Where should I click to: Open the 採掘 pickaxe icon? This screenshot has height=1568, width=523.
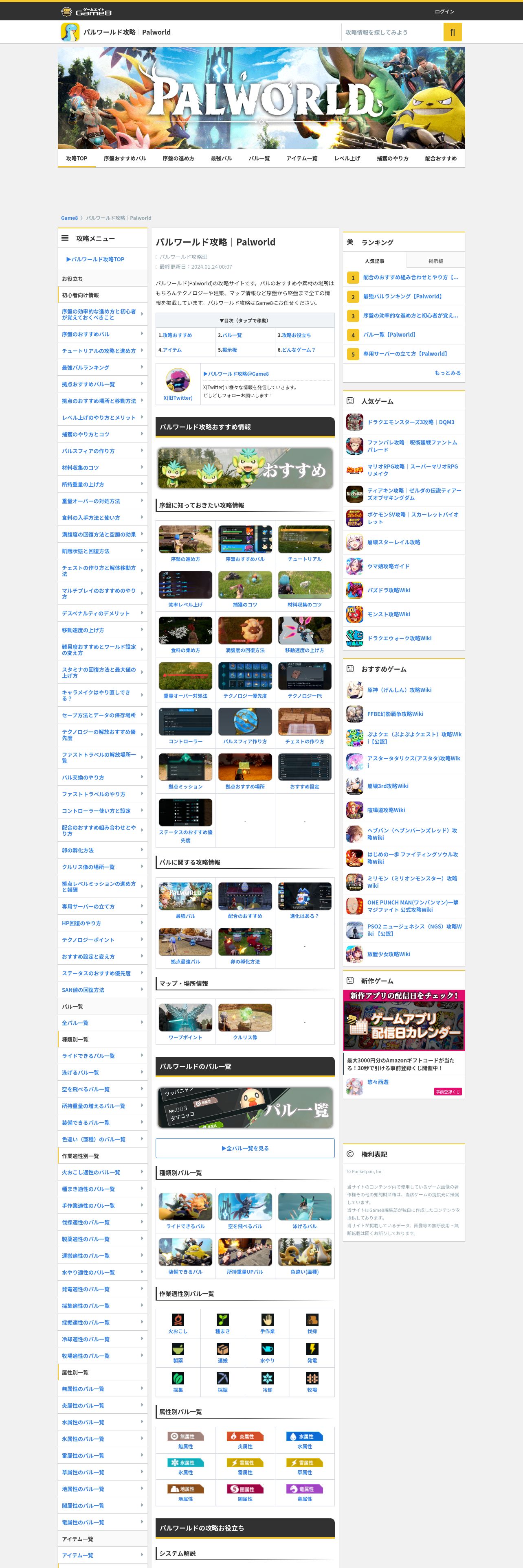coord(223,1378)
